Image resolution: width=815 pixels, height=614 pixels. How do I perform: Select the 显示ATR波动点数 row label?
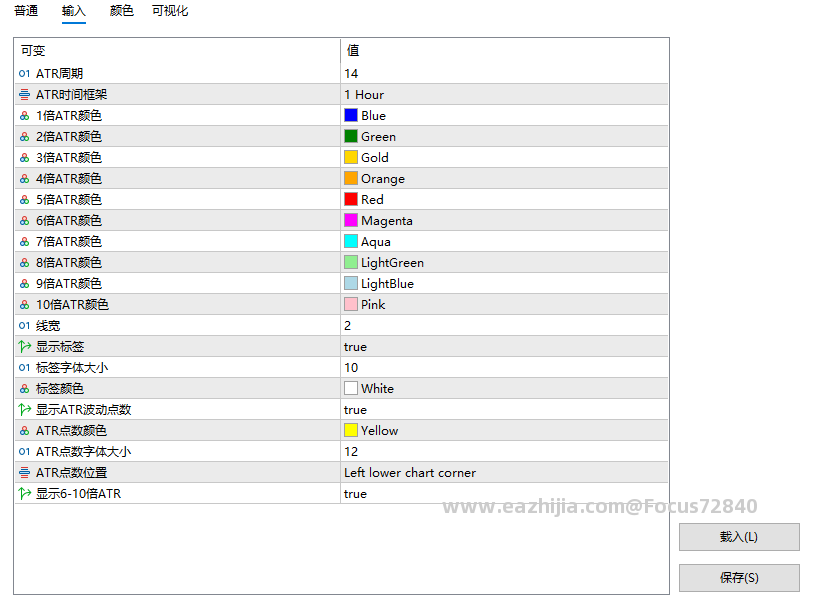(83, 410)
